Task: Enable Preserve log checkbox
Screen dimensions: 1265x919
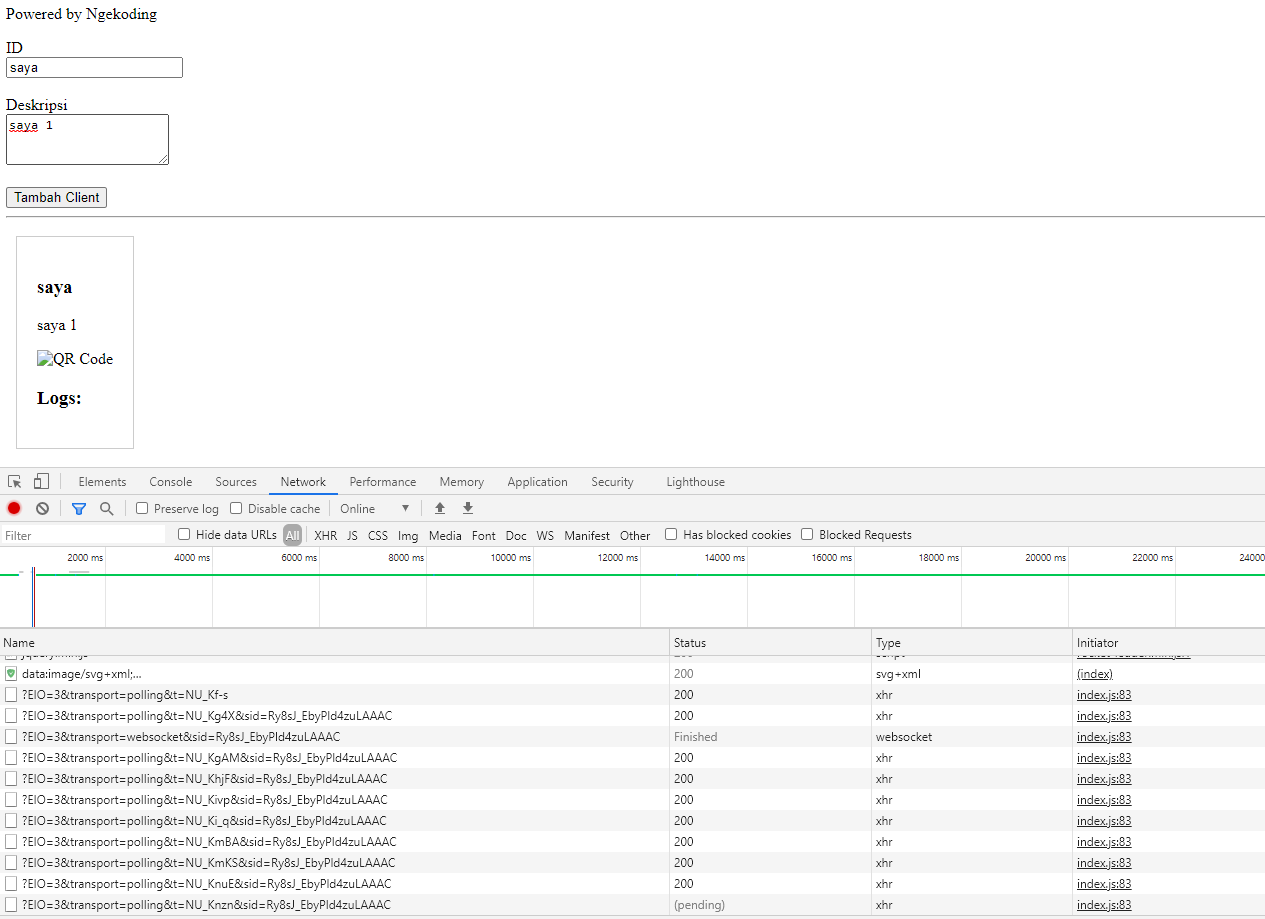Action: (142, 508)
